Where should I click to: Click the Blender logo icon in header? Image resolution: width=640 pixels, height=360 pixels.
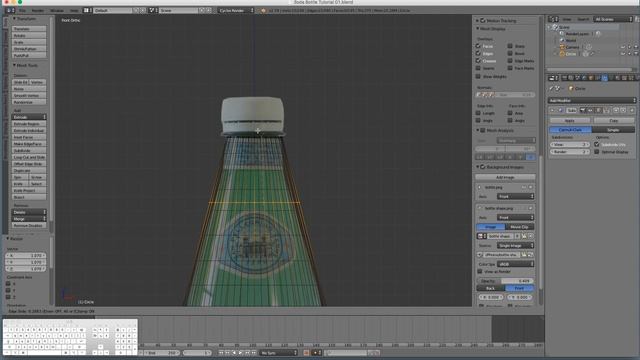pos(263,10)
